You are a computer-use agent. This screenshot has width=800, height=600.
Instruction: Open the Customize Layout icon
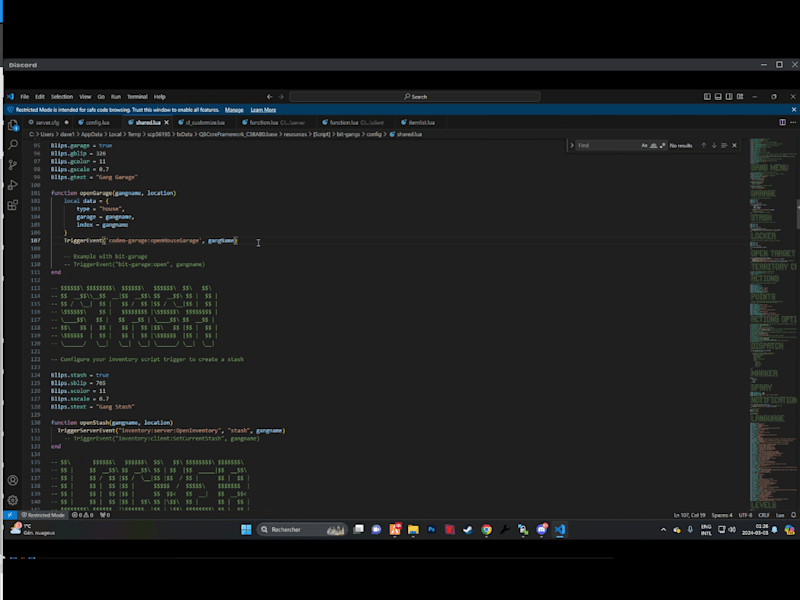pos(740,96)
